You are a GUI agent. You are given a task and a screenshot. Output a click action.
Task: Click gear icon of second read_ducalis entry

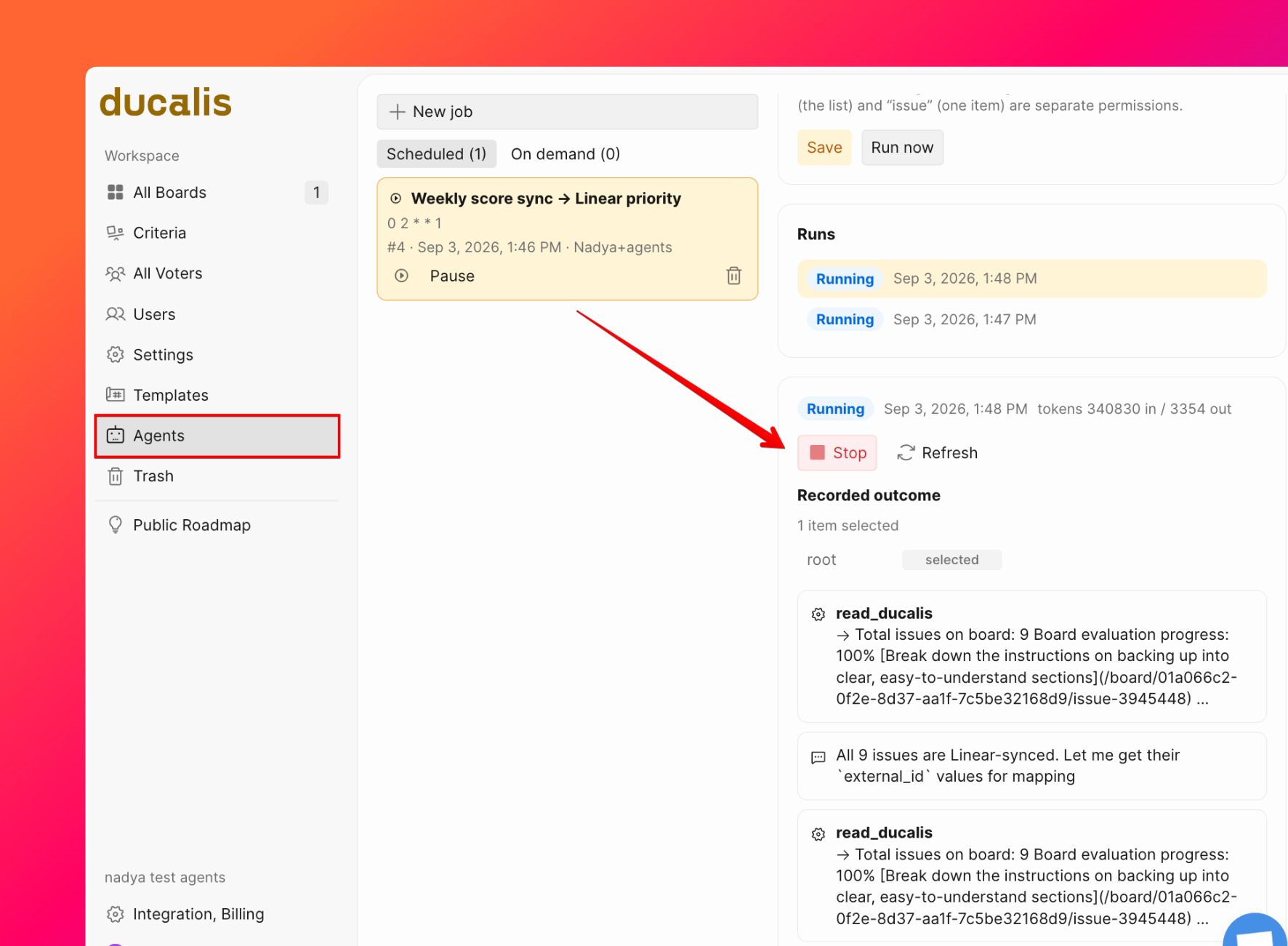point(818,834)
